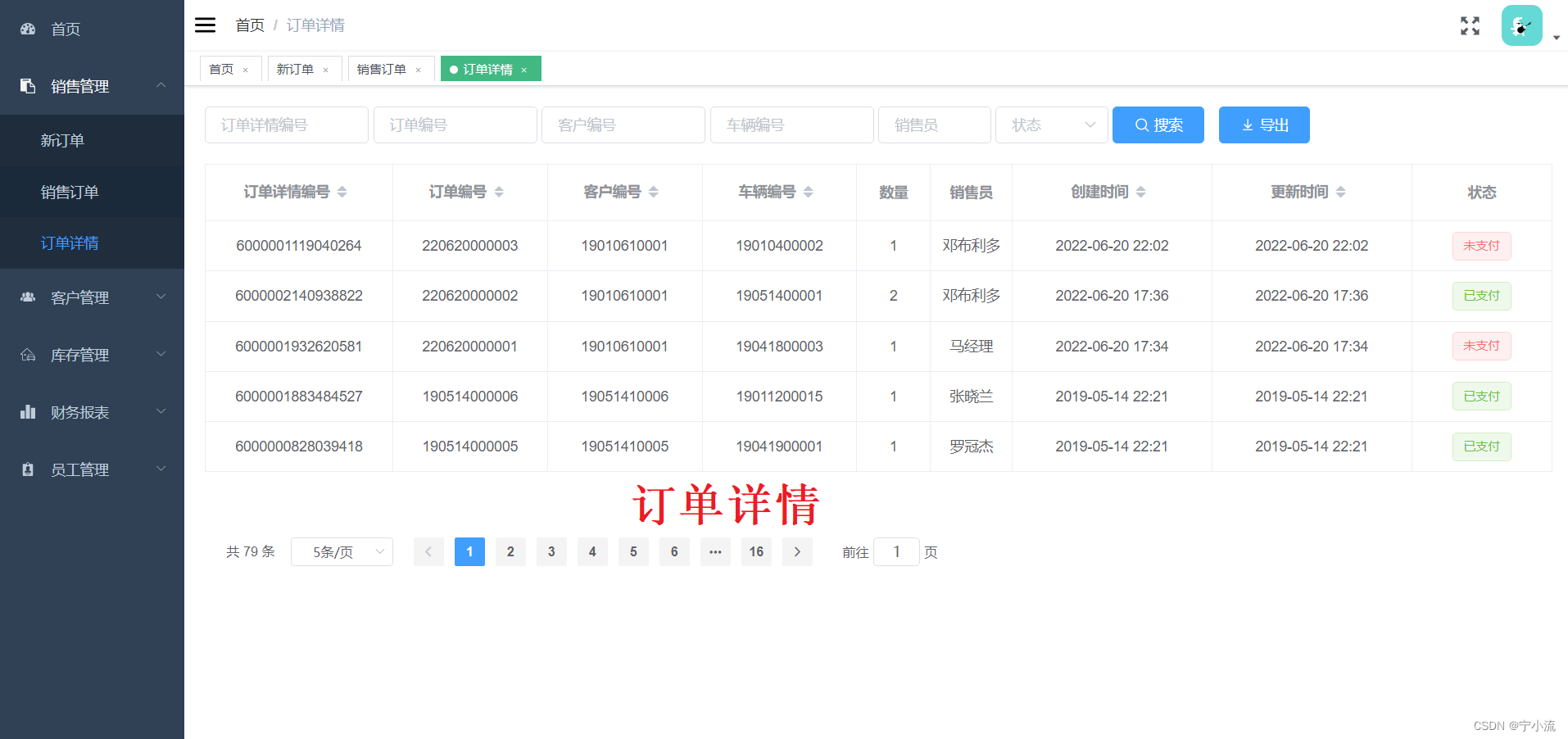
Task: Toggle the hamburger sidebar collapse icon
Action: (x=205, y=25)
